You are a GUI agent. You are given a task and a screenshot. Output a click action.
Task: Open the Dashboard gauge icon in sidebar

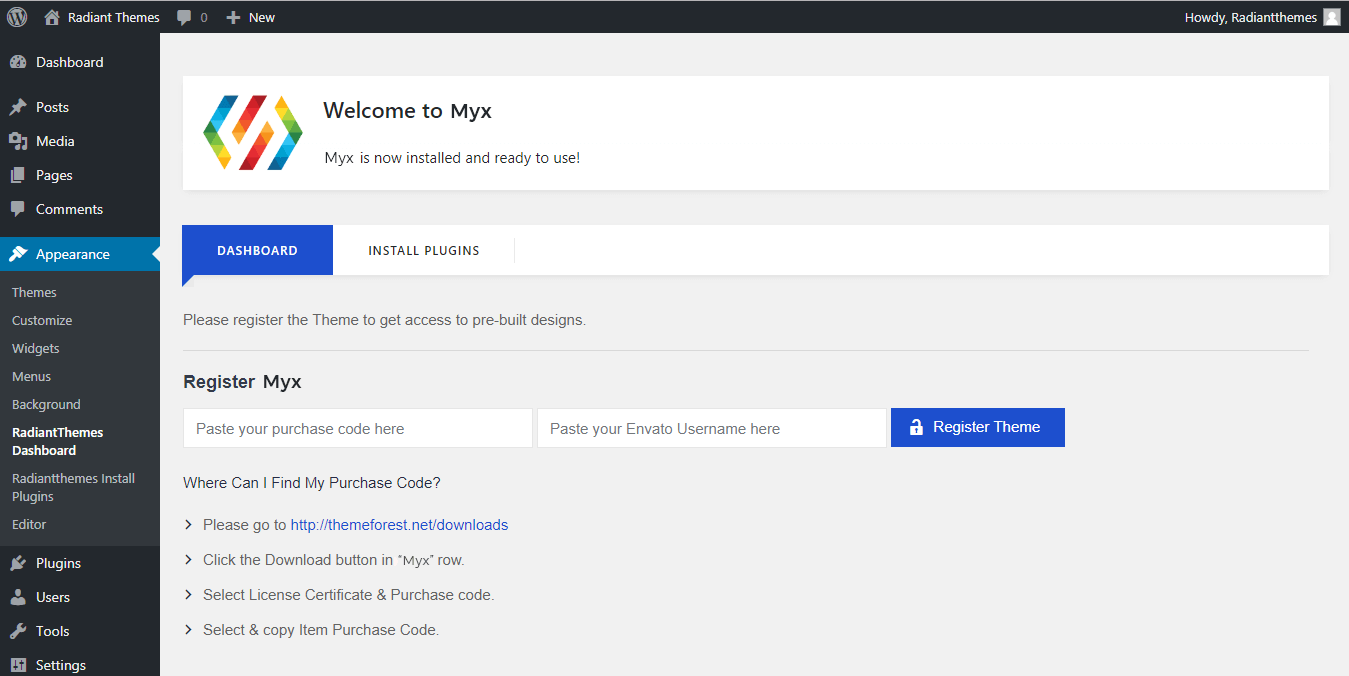click(x=18, y=62)
